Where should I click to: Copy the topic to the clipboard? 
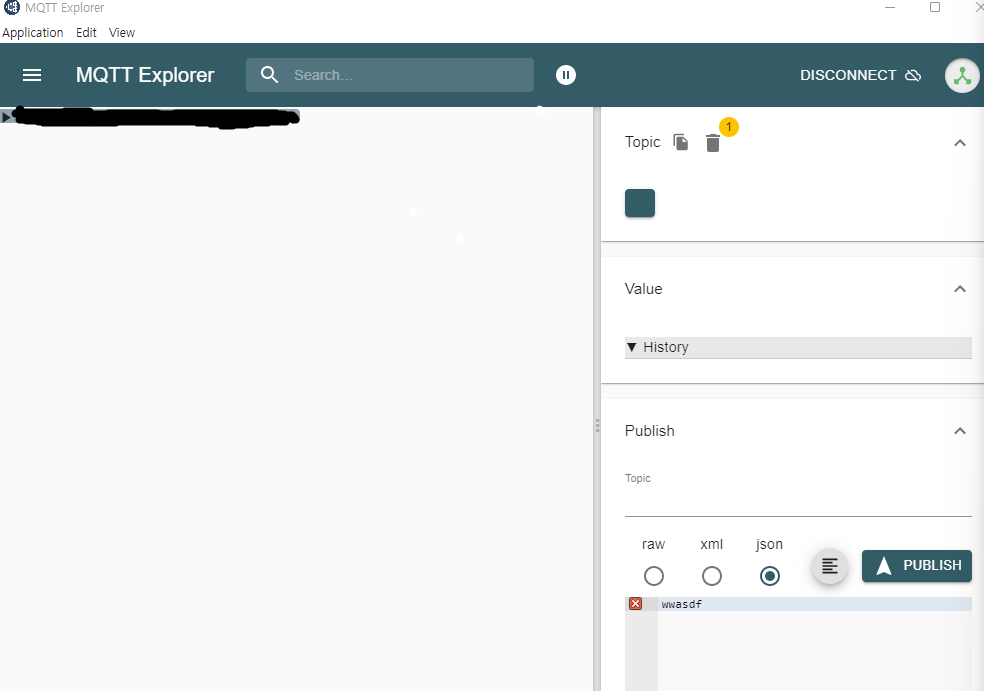(681, 142)
